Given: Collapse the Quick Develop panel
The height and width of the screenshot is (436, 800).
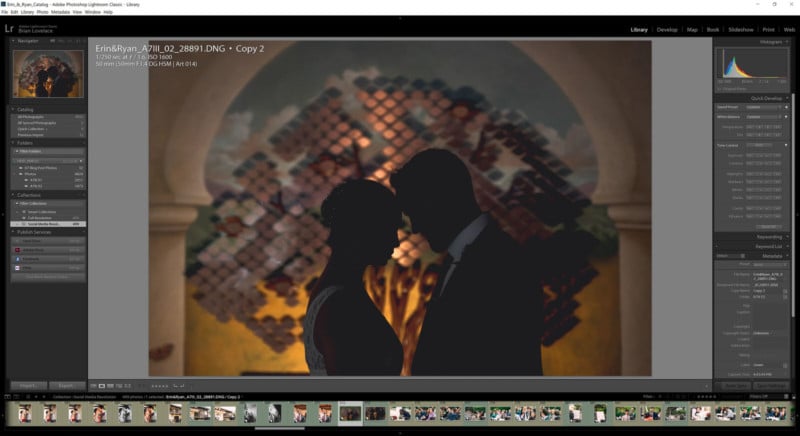Looking at the screenshot, I should point(787,98).
